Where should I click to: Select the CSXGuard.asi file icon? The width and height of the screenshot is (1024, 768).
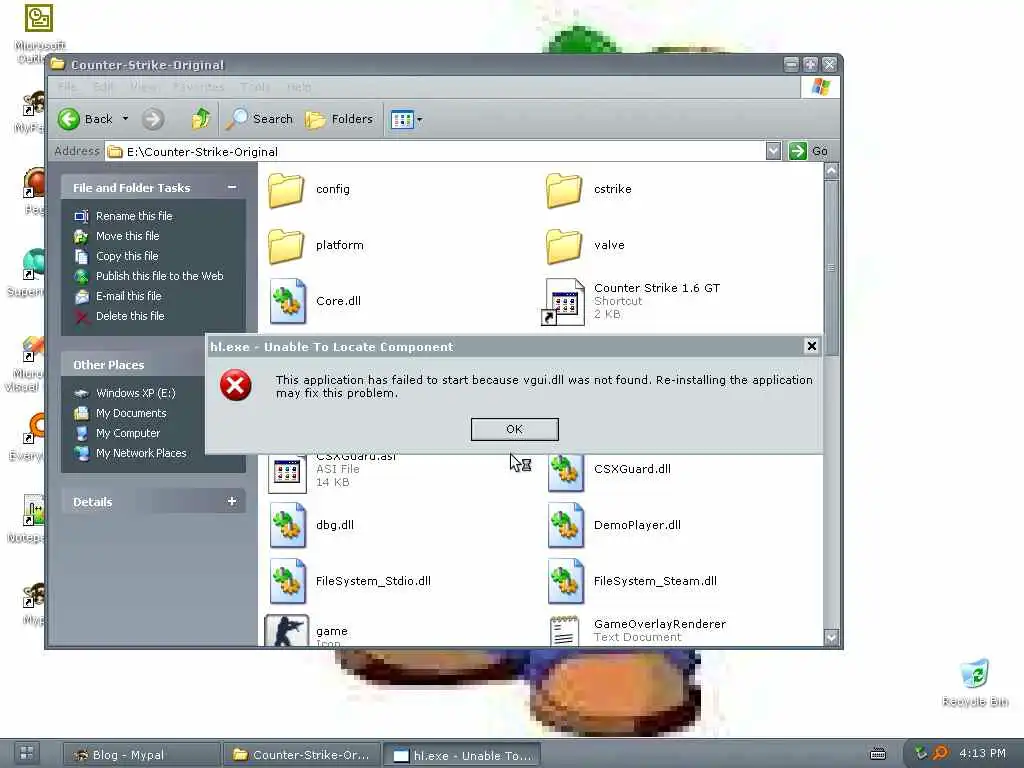tap(287, 473)
